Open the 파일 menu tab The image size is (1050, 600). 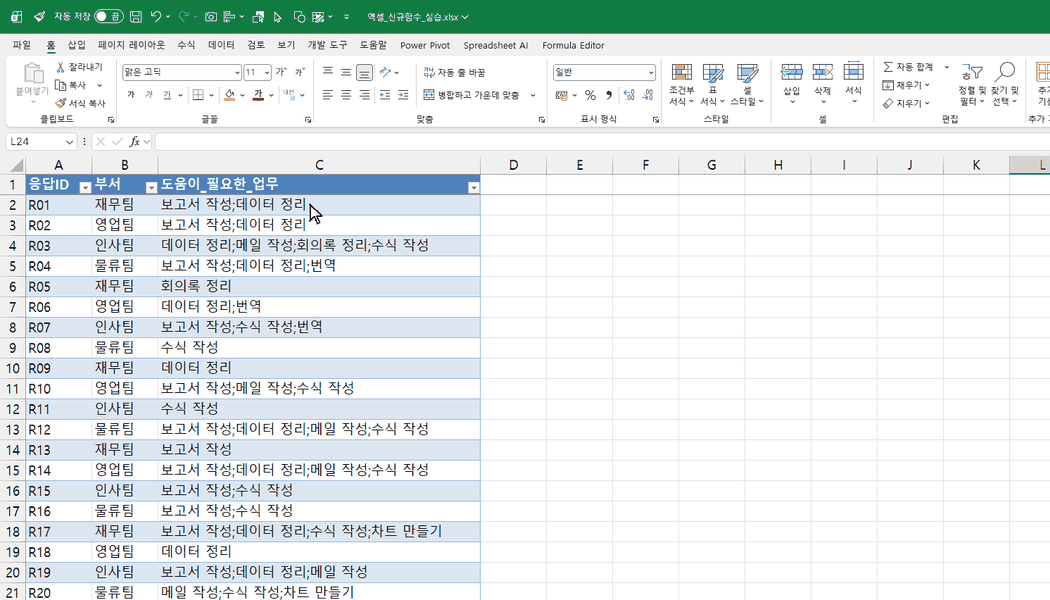pyautogui.click(x=21, y=45)
